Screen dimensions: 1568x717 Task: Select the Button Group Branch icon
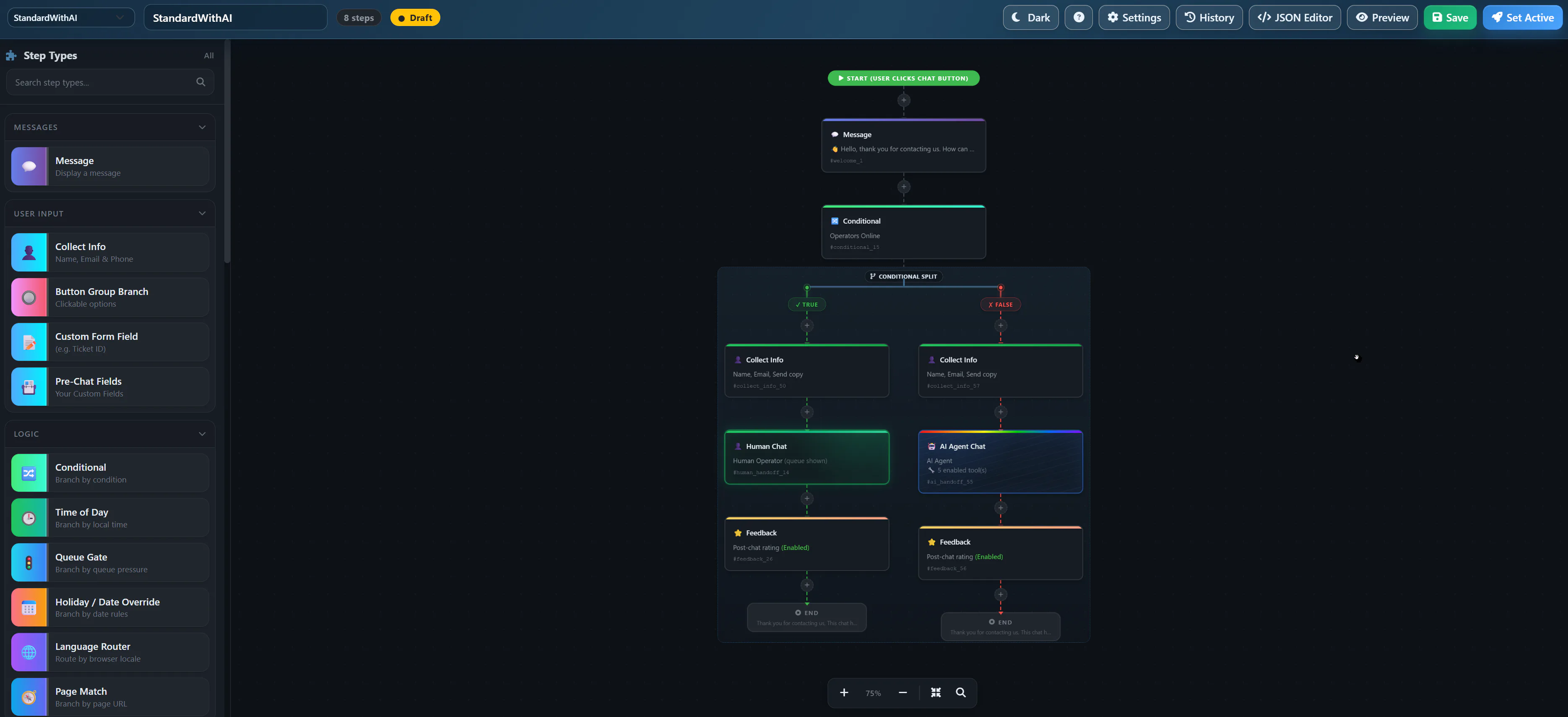[29, 297]
